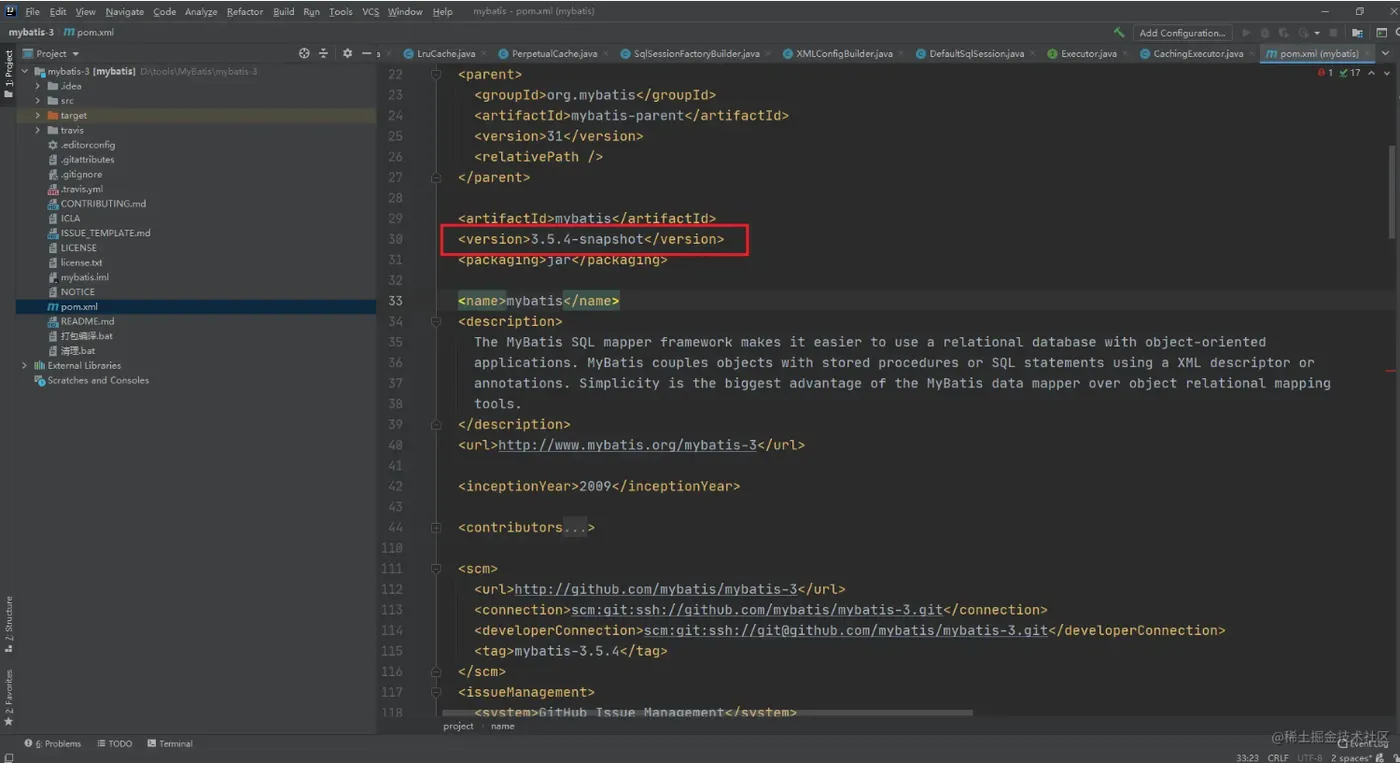Expand the src folder
1400x763 pixels.
point(38,101)
